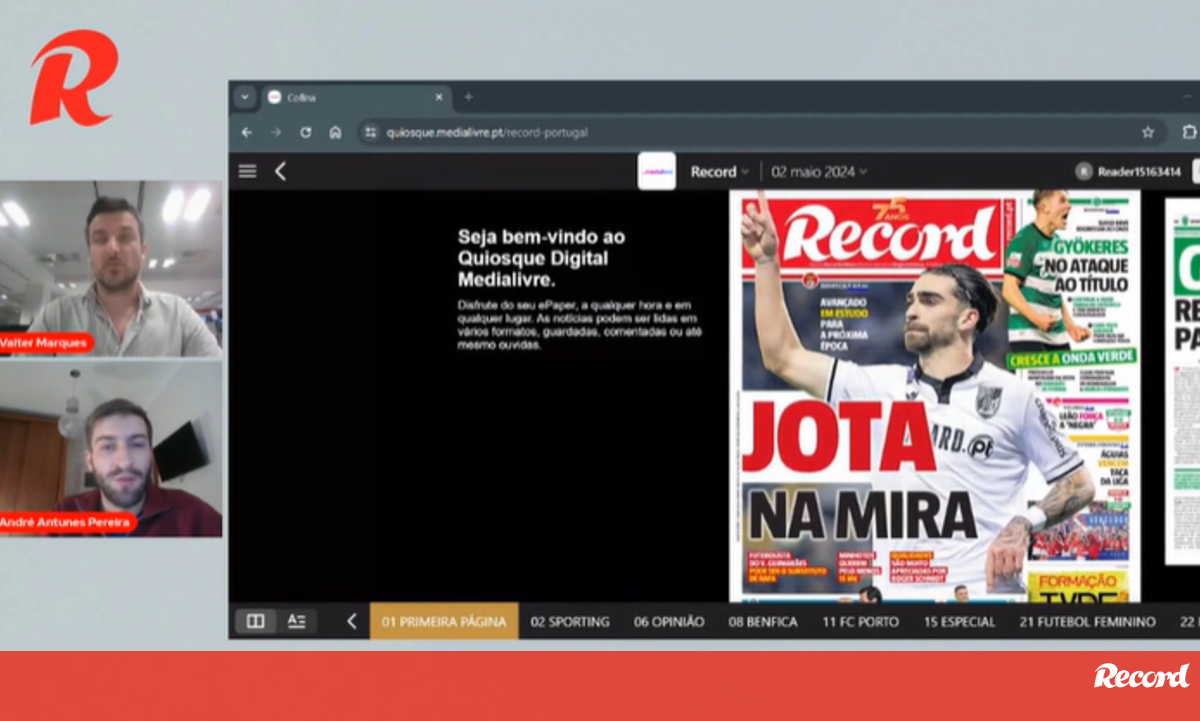Viewport: 1200px width, 721px height.
Task: Go to the 15 Especial section
Action: (x=959, y=622)
